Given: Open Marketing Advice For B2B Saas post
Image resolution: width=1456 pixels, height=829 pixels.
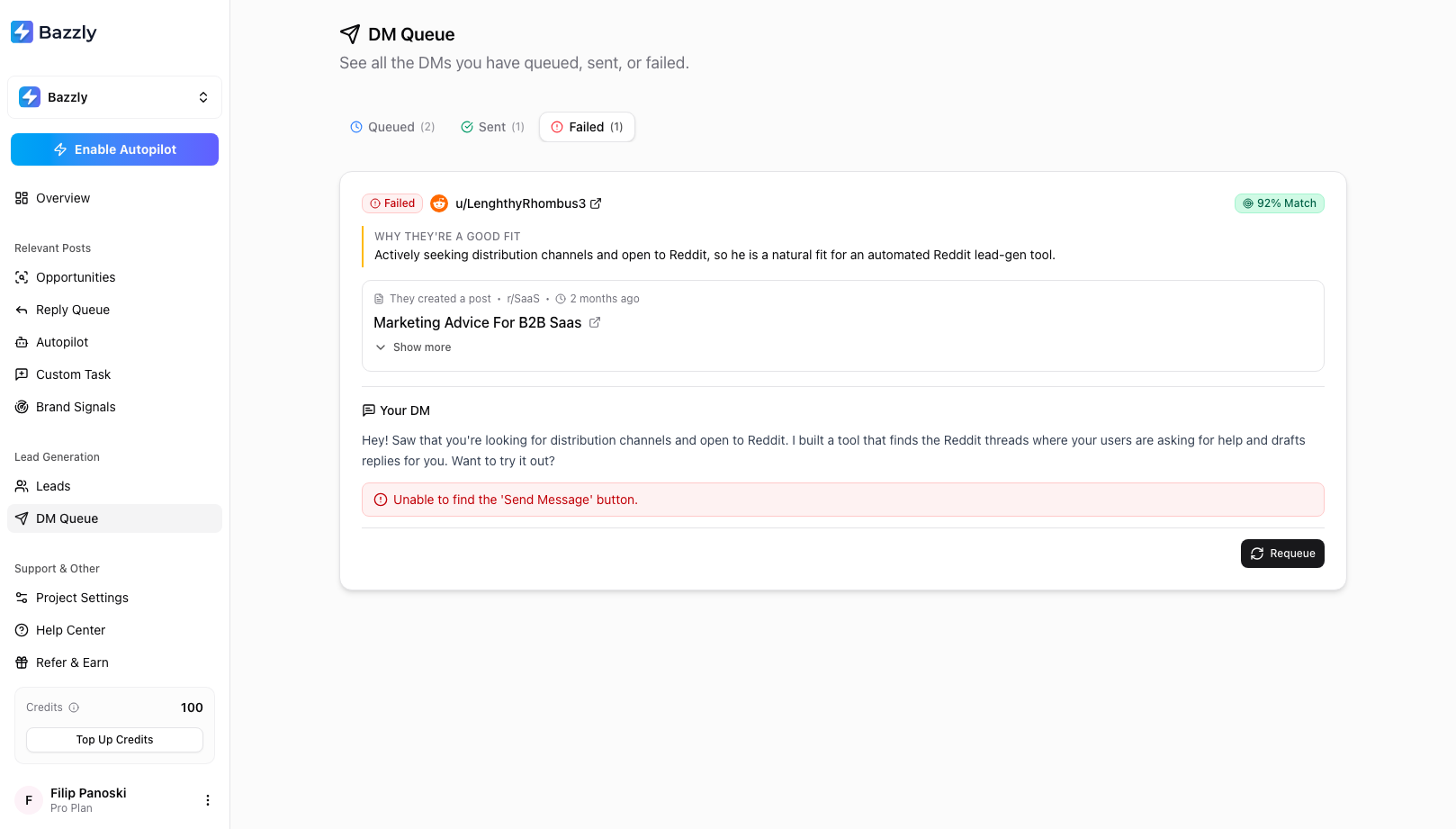Looking at the screenshot, I should click(478, 322).
